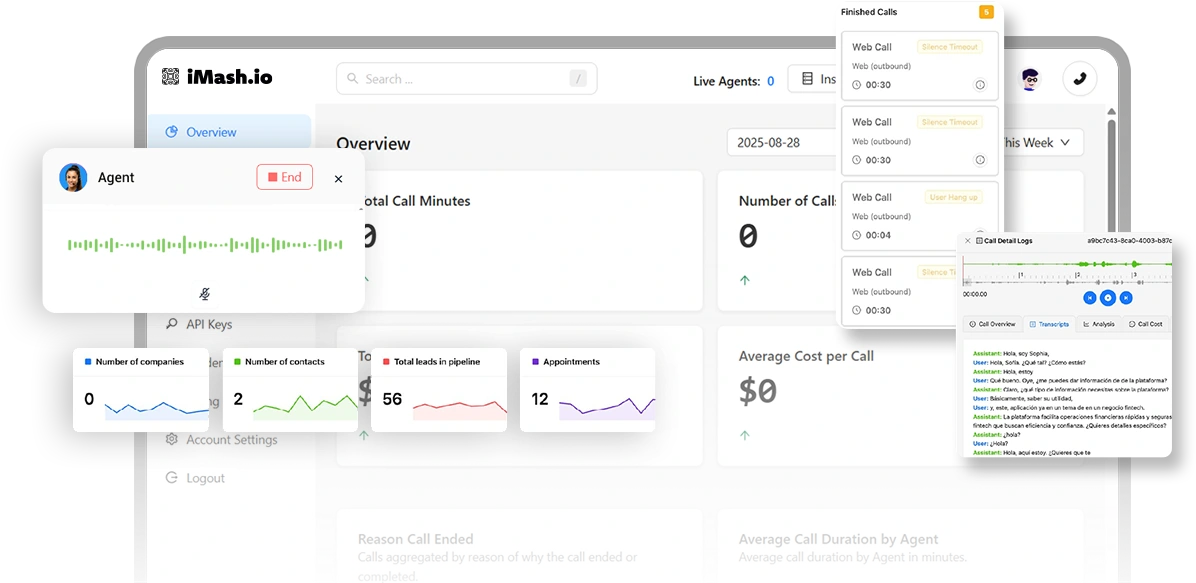Open the 2025-08-28 date picker
The width and height of the screenshot is (1196, 583).
pos(780,143)
